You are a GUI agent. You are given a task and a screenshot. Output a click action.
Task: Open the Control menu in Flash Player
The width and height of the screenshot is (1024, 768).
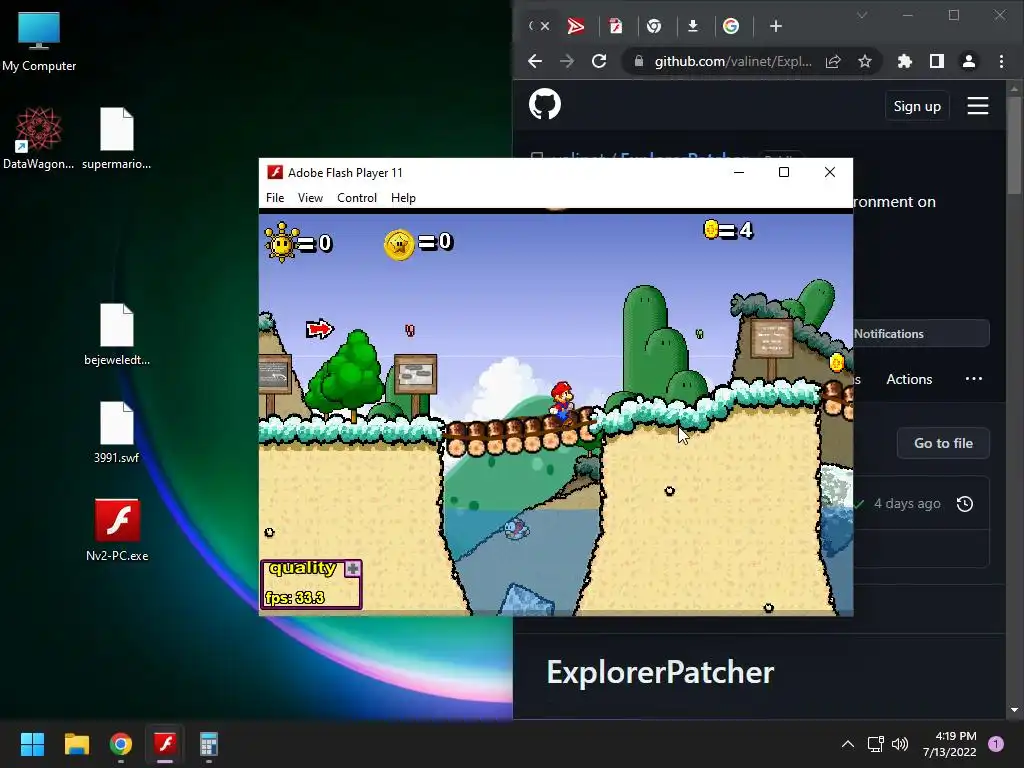point(357,198)
